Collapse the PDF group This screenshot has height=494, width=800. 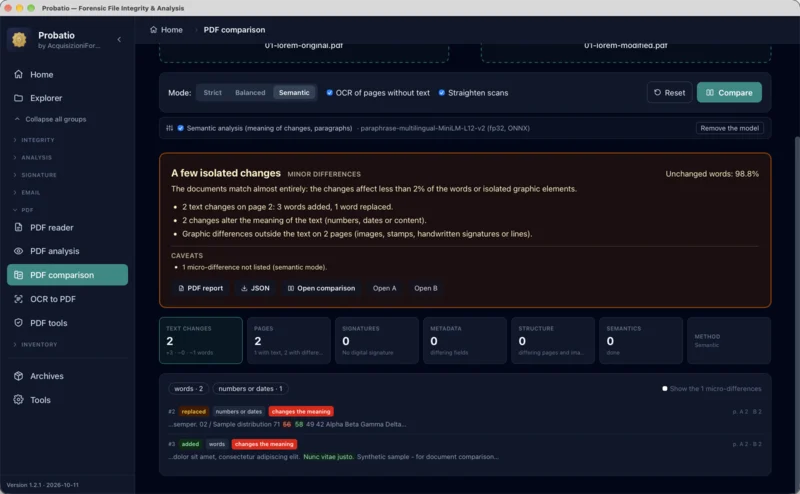(23, 210)
